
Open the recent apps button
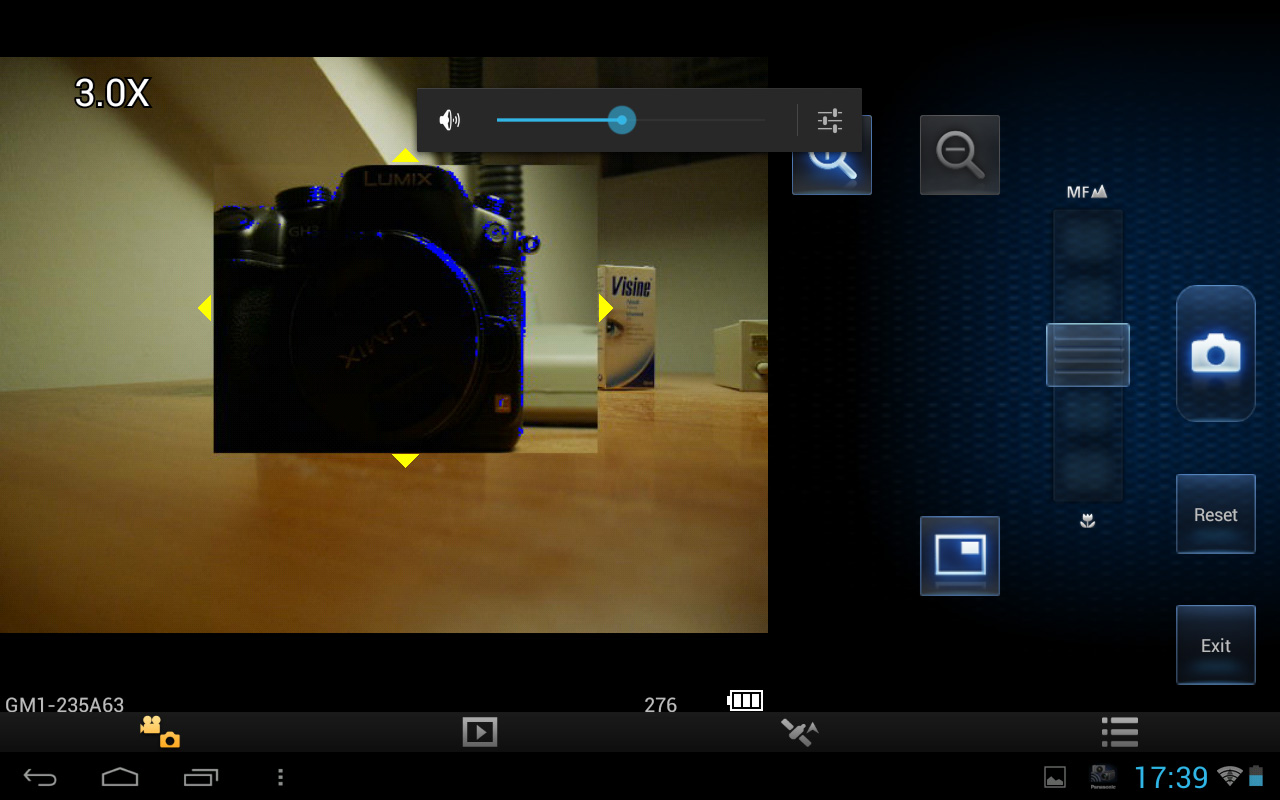200,777
